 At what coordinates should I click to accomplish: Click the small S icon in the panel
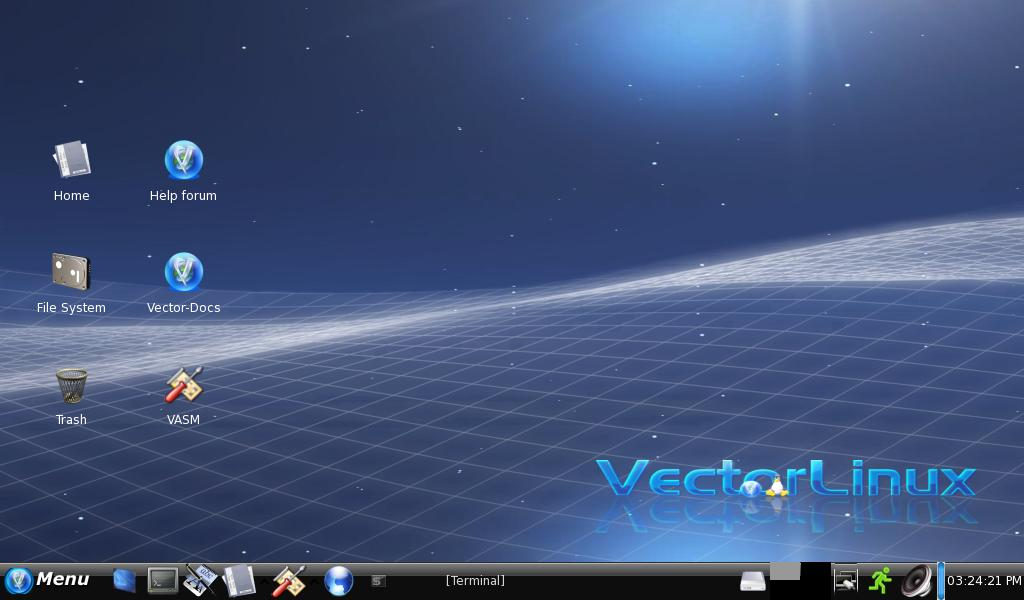click(x=377, y=580)
